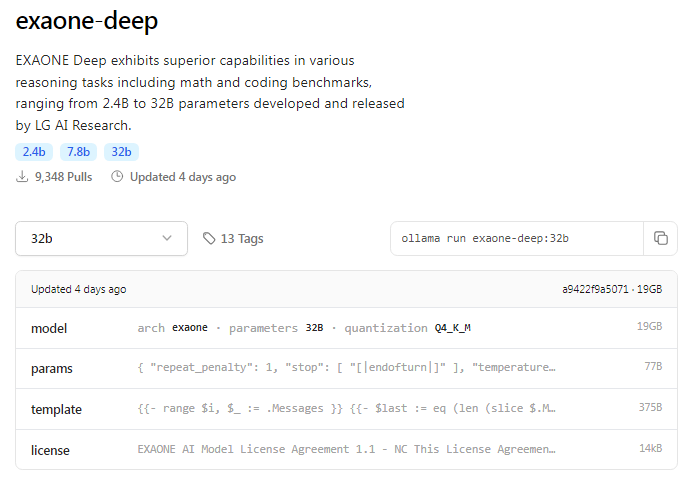Click the 9,348 Pulls count
The image size is (694, 481).
[63, 177]
